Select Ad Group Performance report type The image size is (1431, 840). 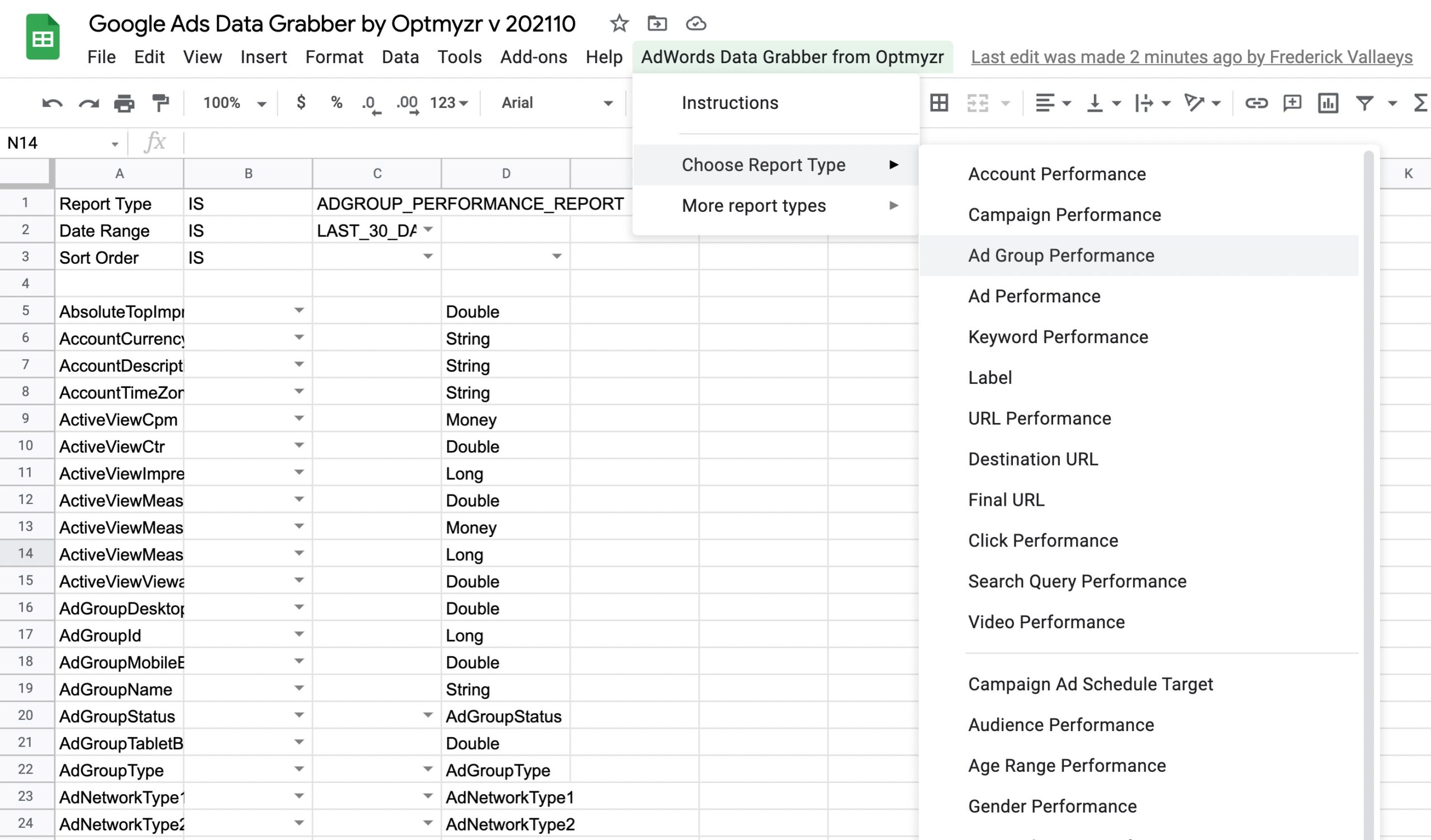1060,255
